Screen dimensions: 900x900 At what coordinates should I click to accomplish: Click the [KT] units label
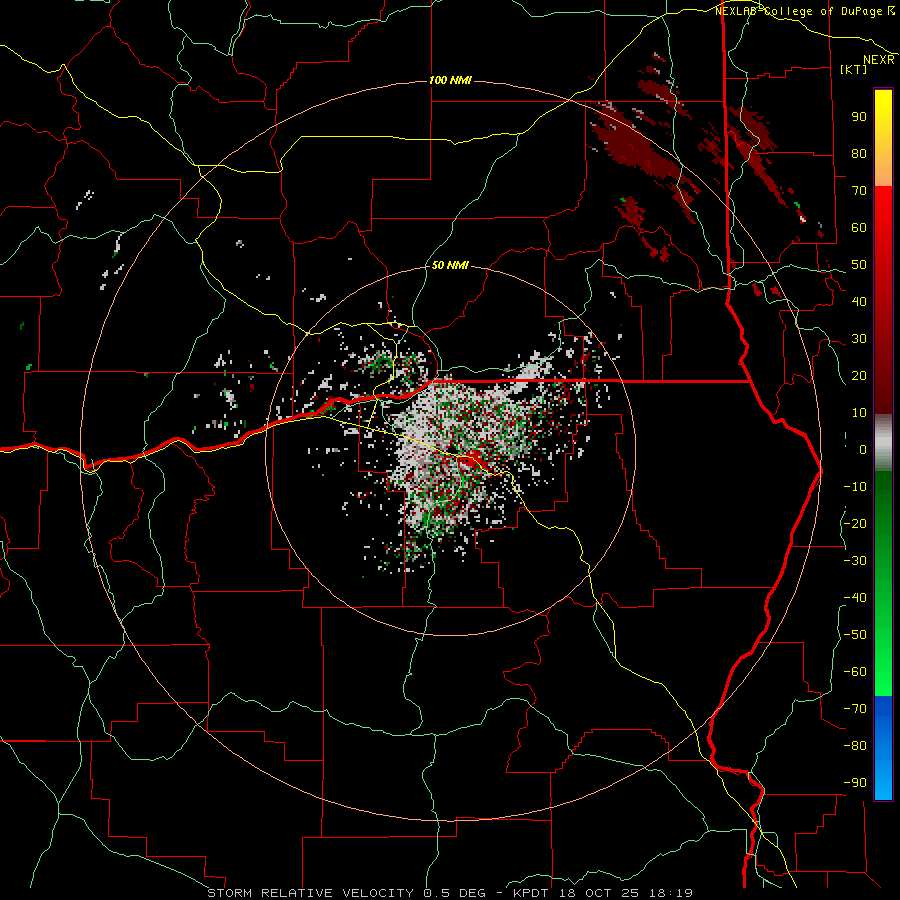(x=854, y=69)
